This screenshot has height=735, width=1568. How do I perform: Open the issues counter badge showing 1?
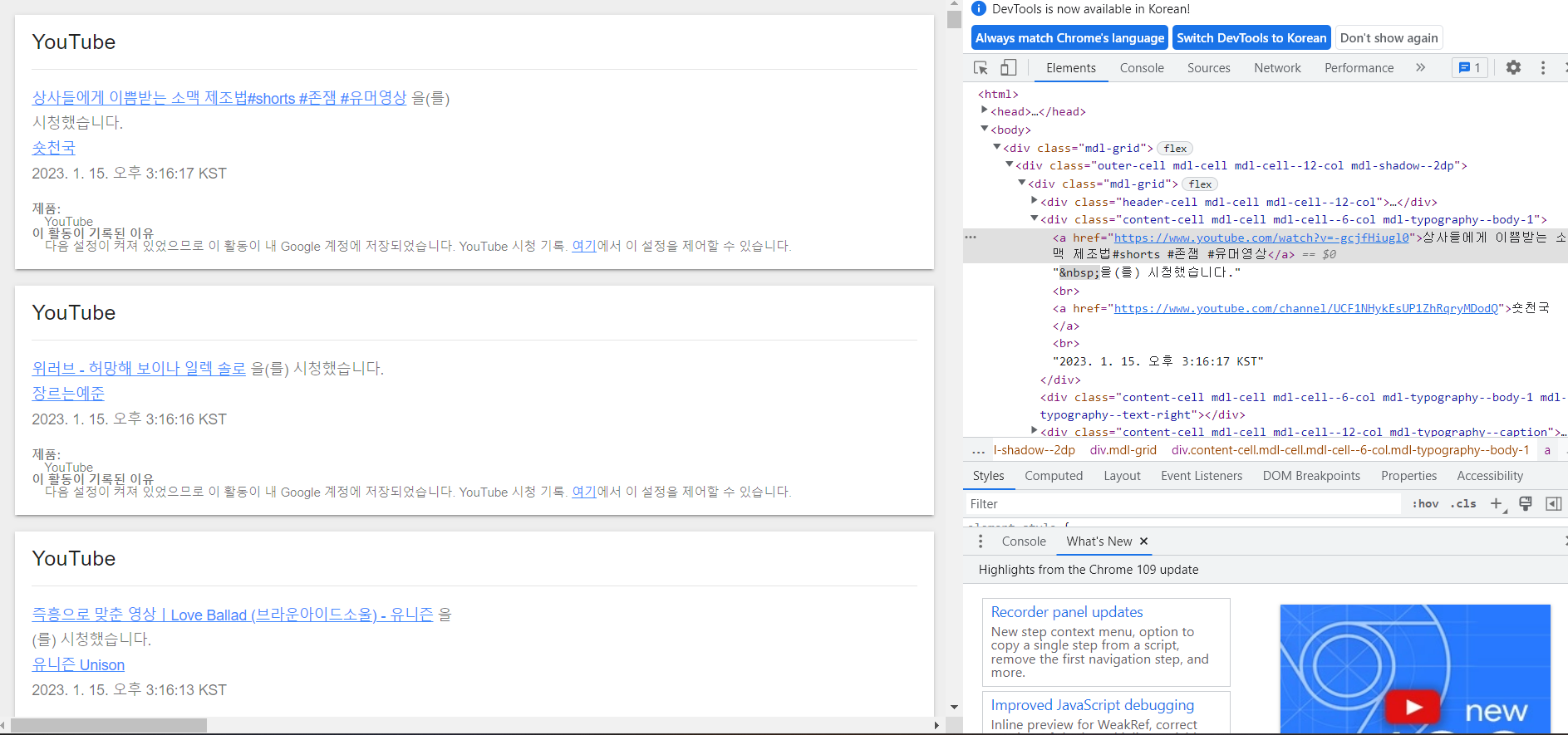click(x=1469, y=68)
